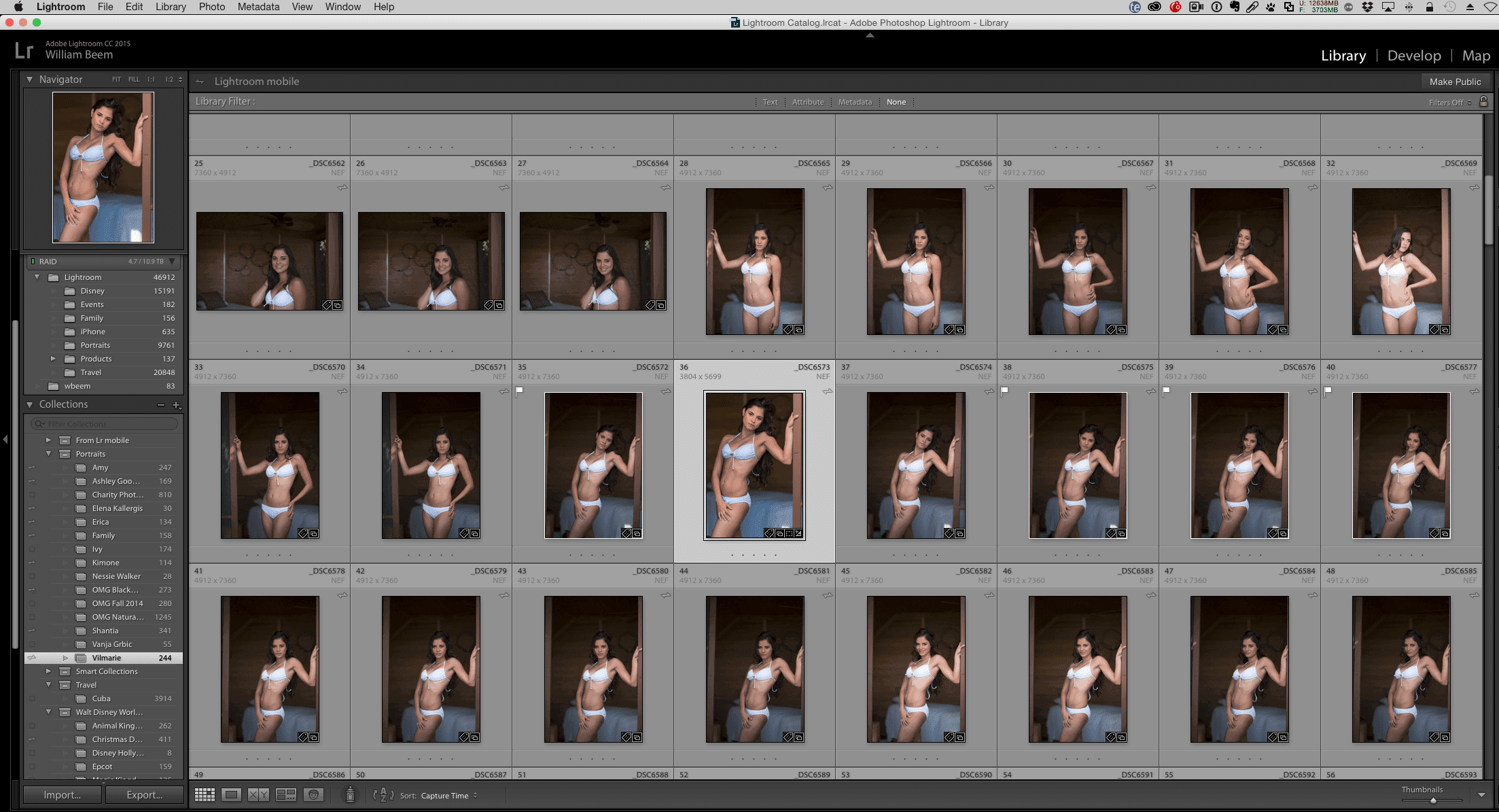This screenshot has width=1499, height=812.
Task: Click the back arrow beside Lightroom mobile
Action: coord(200,82)
